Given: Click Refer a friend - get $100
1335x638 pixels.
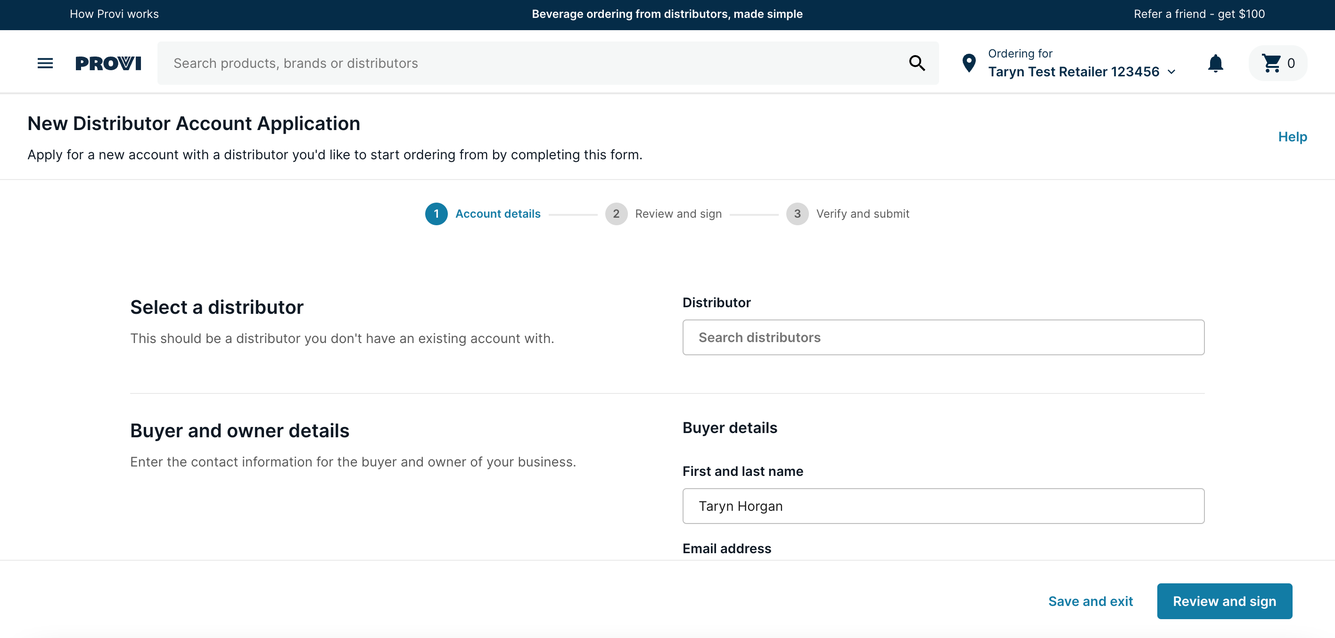Looking at the screenshot, I should coord(1198,14).
